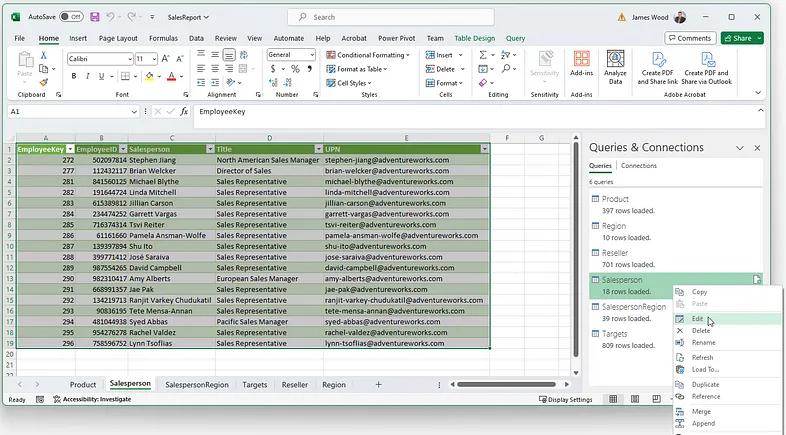
Task: Select the Region query in pane
Action: tap(675, 232)
